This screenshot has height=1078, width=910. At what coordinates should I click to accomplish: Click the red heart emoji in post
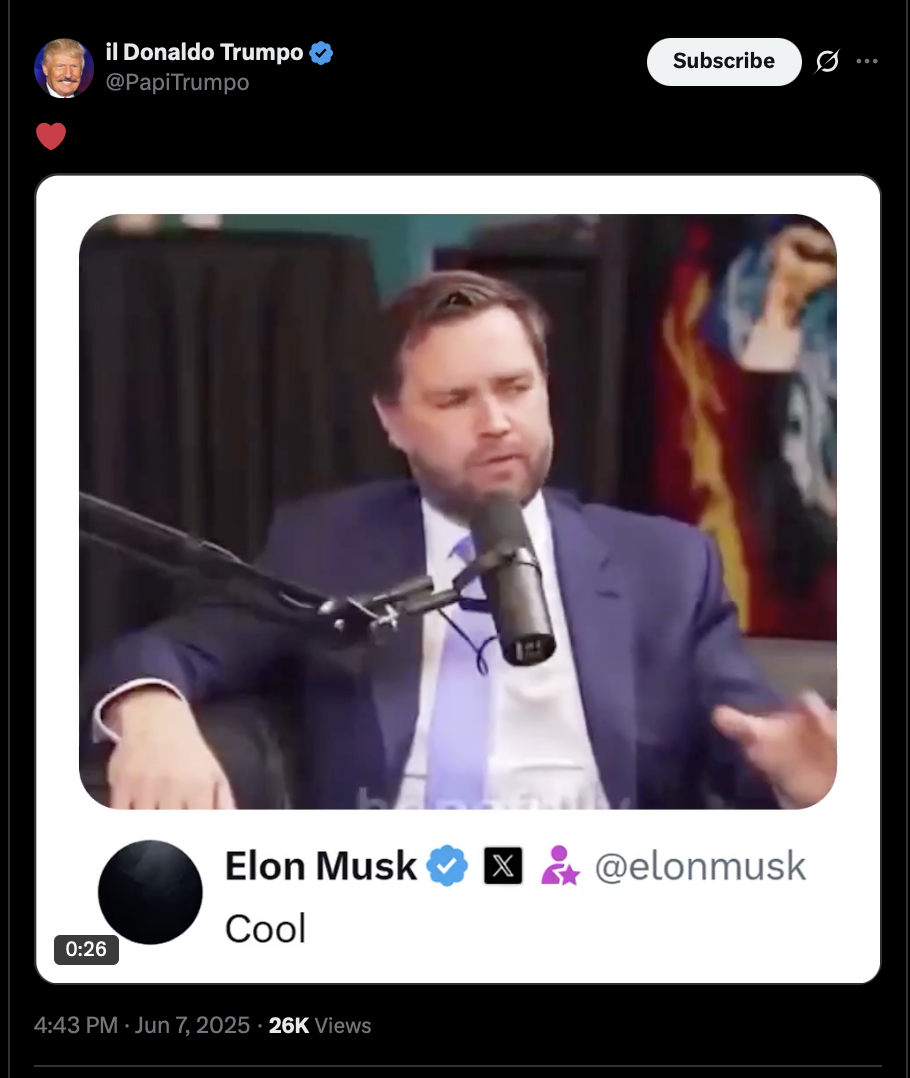tap(51, 136)
